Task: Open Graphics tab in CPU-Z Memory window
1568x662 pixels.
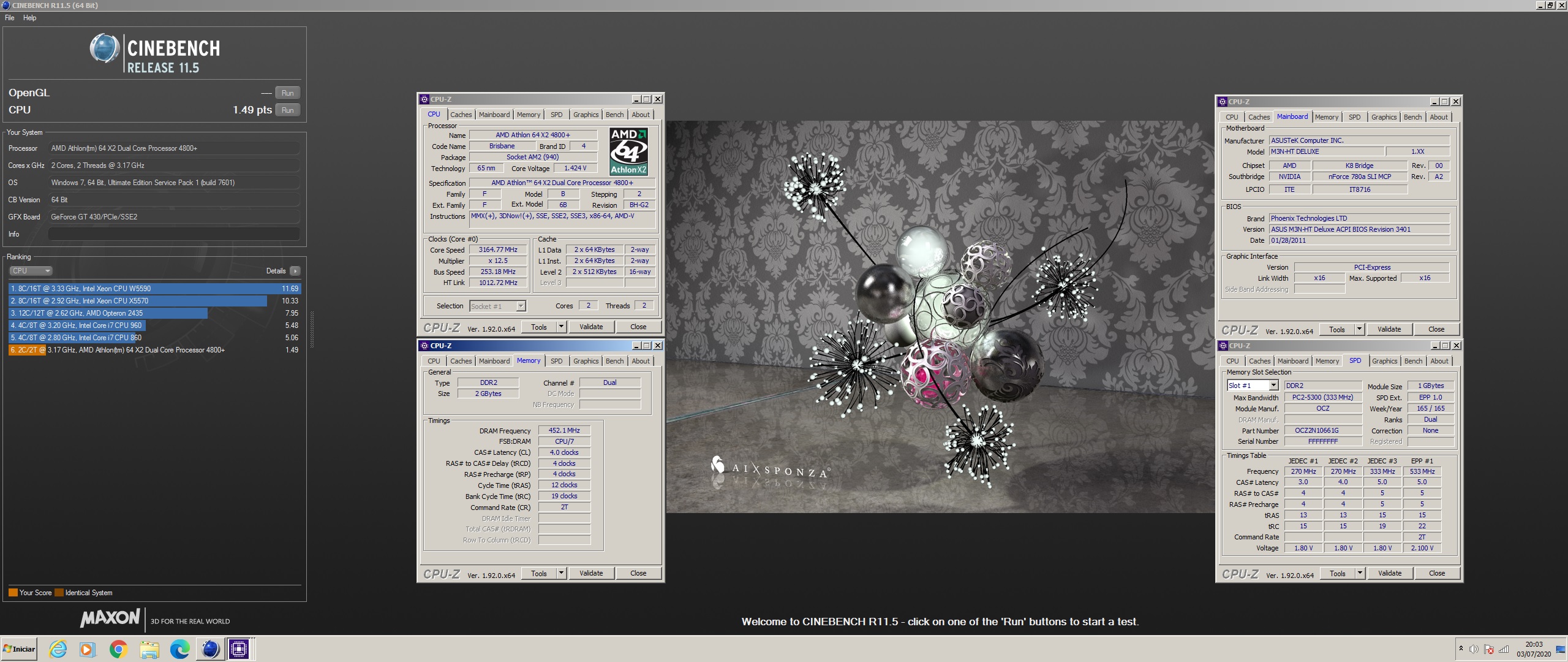Action: point(586,361)
